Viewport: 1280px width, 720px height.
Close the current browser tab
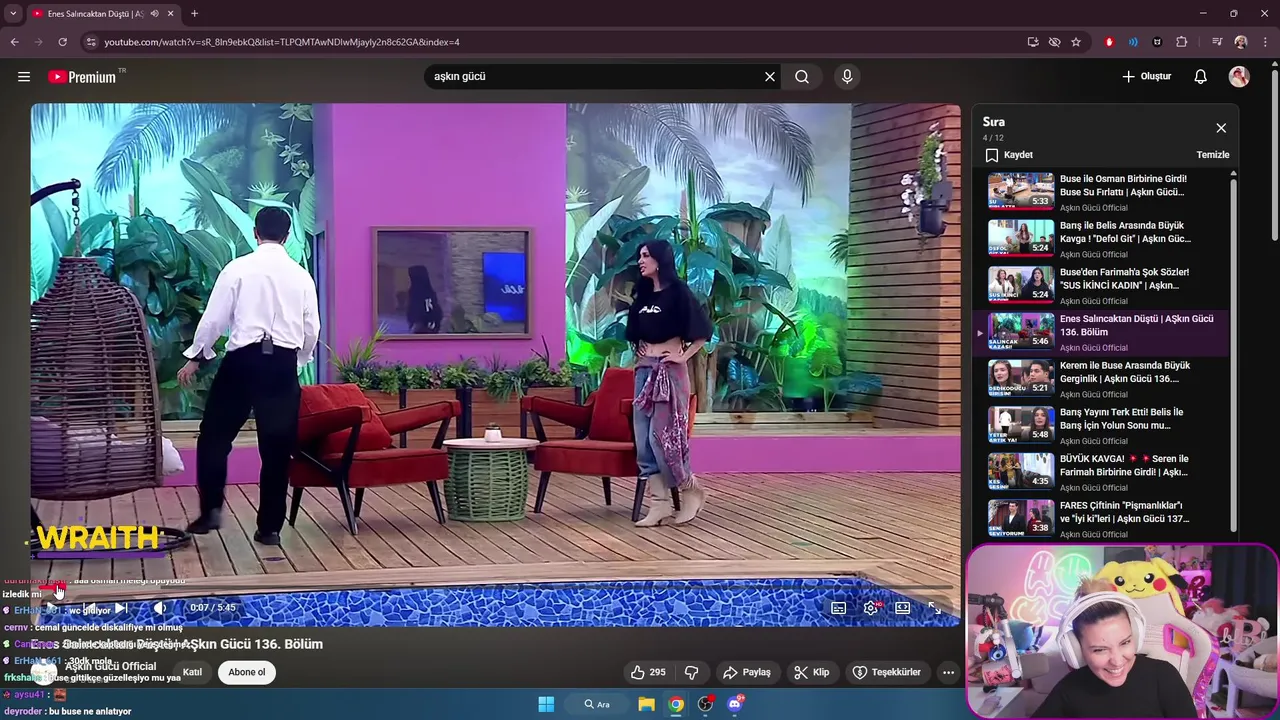171,14
